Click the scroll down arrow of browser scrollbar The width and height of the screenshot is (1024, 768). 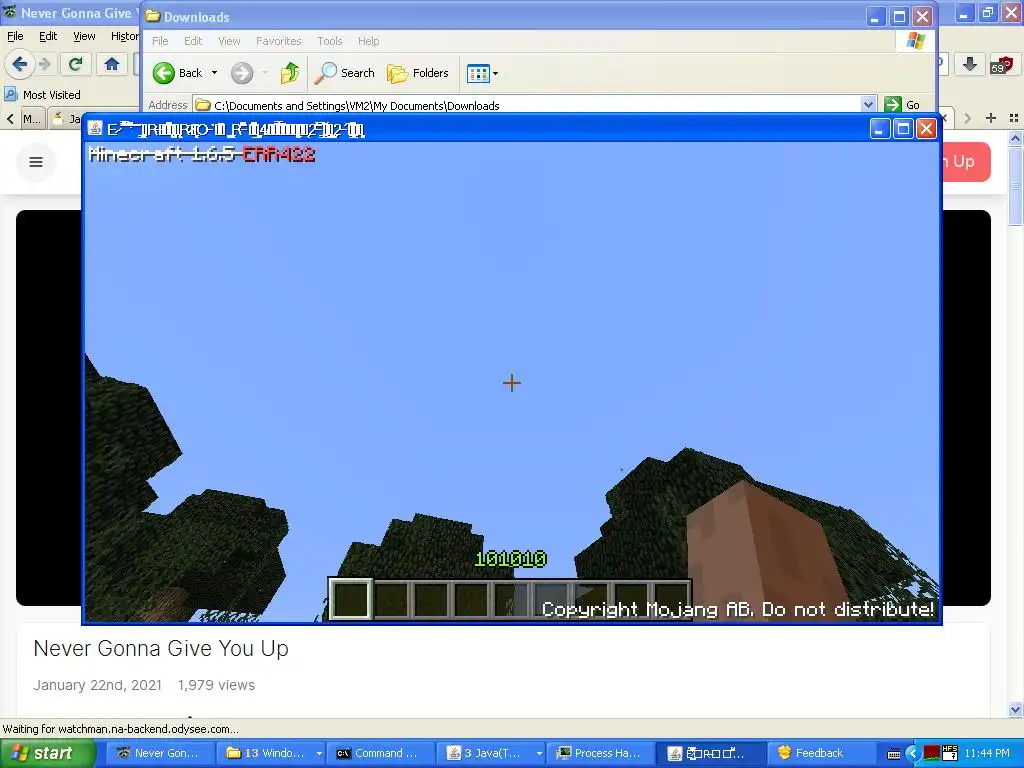(x=1016, y=709)
